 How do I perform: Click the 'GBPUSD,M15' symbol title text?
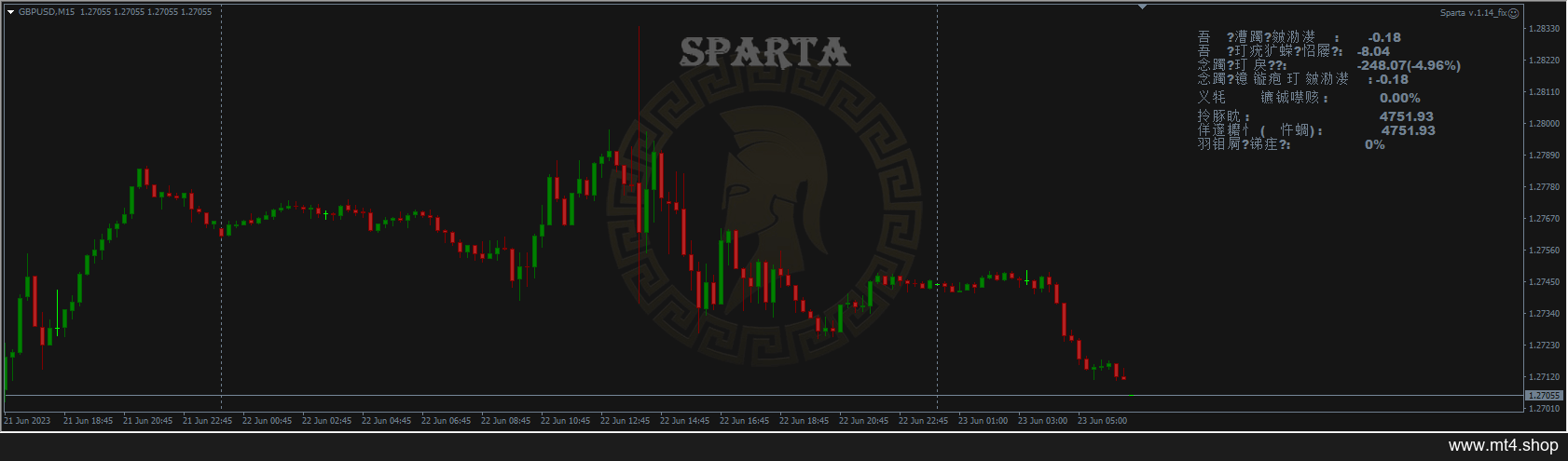coord(47,12)
